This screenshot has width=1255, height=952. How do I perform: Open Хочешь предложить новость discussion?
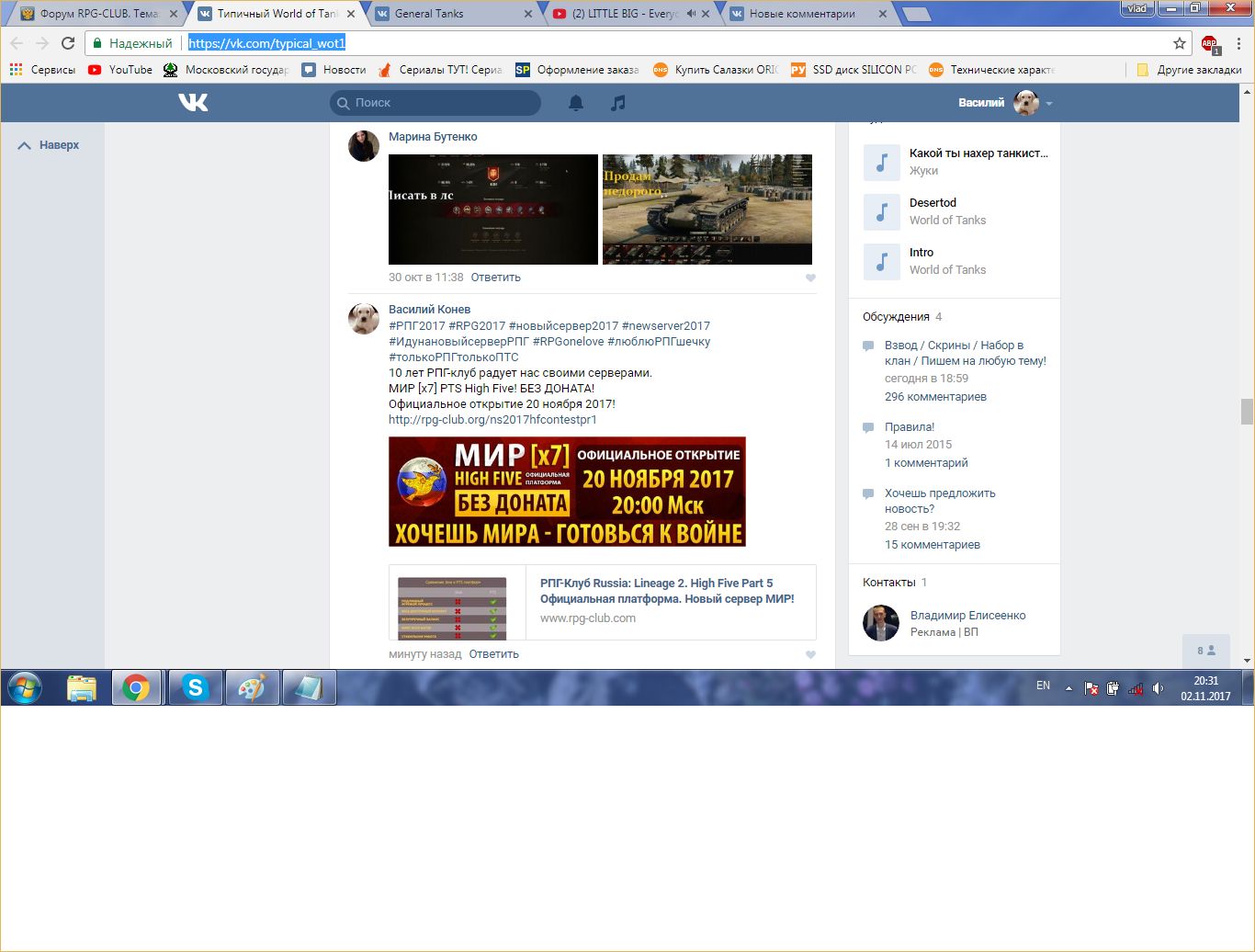coord(940,501)
